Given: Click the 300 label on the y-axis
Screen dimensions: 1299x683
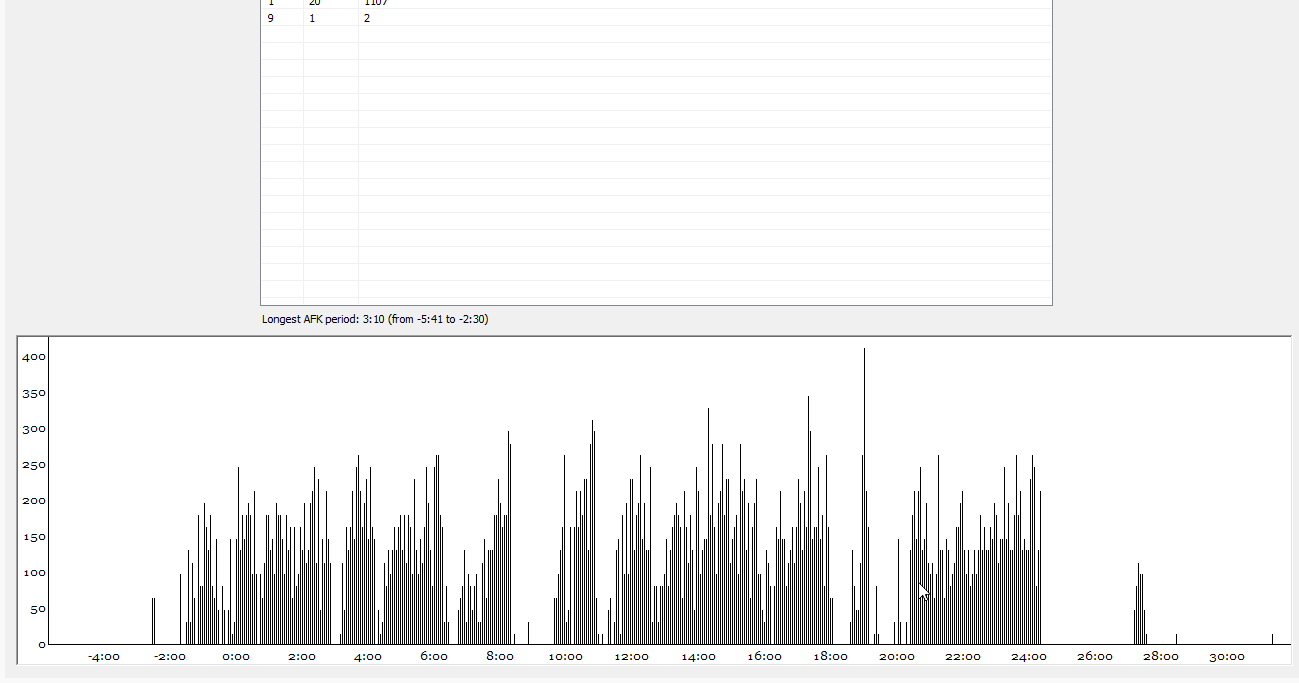Looking at the screenshot, I should 35,429.
